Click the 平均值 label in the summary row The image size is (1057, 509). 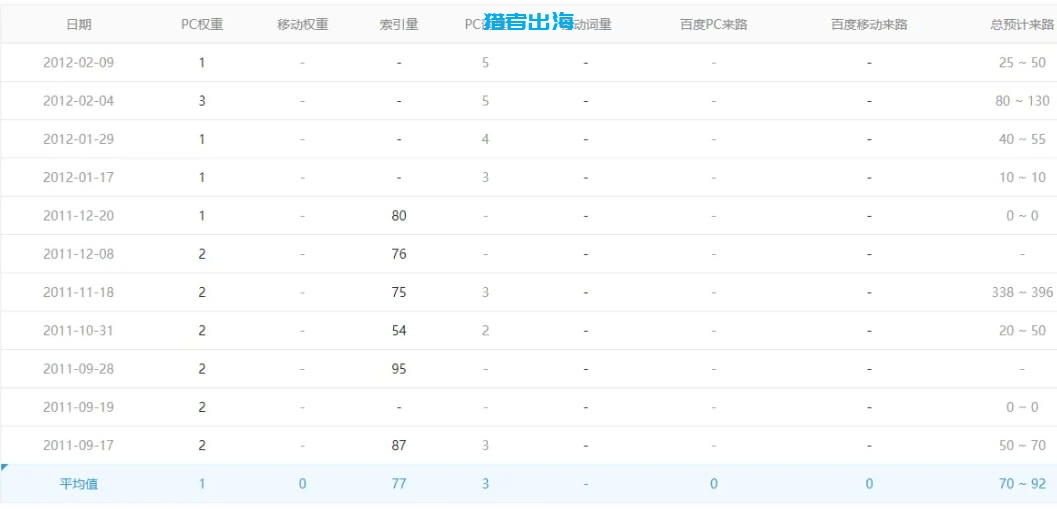click(79, 483)
